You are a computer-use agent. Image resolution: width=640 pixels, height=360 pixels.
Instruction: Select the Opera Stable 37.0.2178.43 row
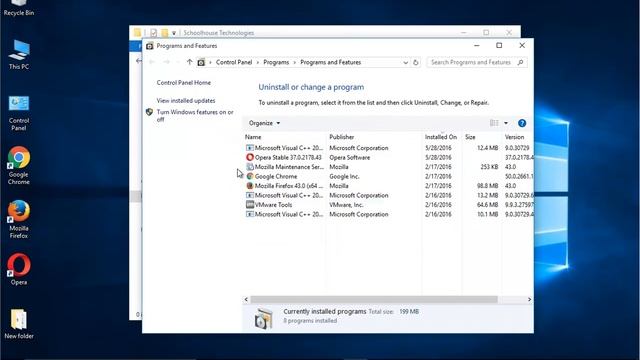pyautogui.click(x=389, y=157)
